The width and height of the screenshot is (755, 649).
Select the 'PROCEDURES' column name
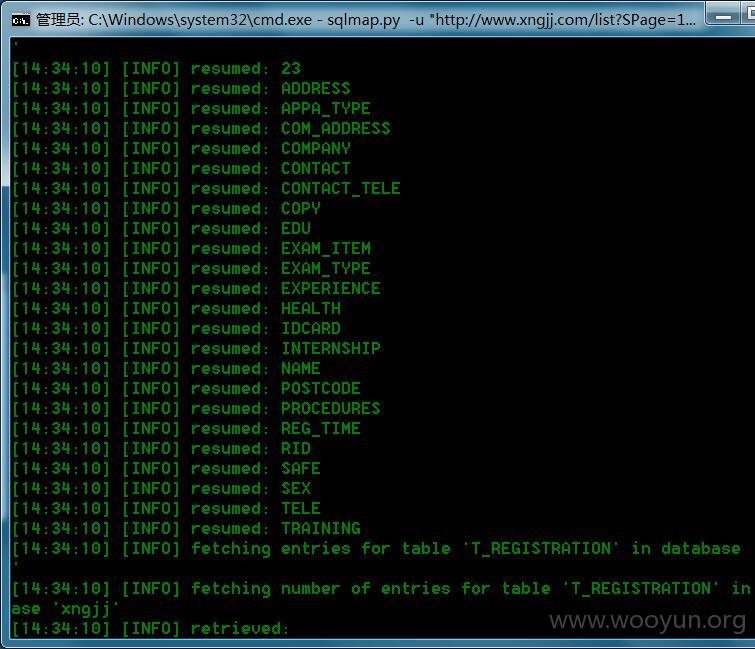tap(331, 408)
